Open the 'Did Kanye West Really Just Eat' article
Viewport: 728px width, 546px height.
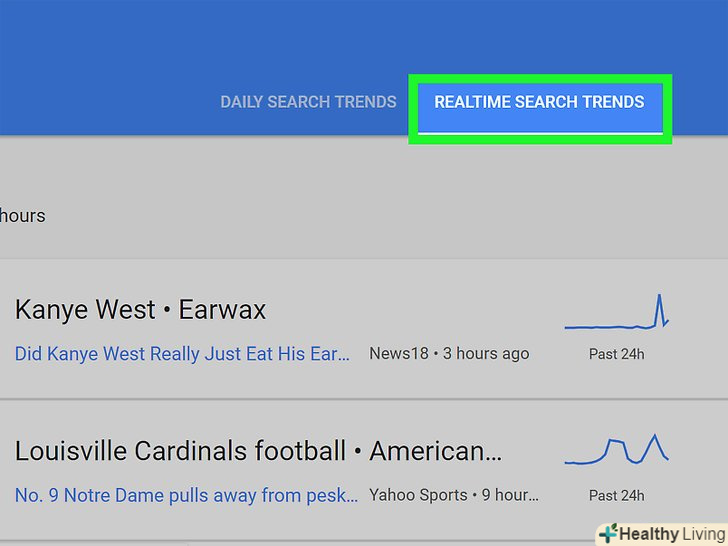click(183, 354)
